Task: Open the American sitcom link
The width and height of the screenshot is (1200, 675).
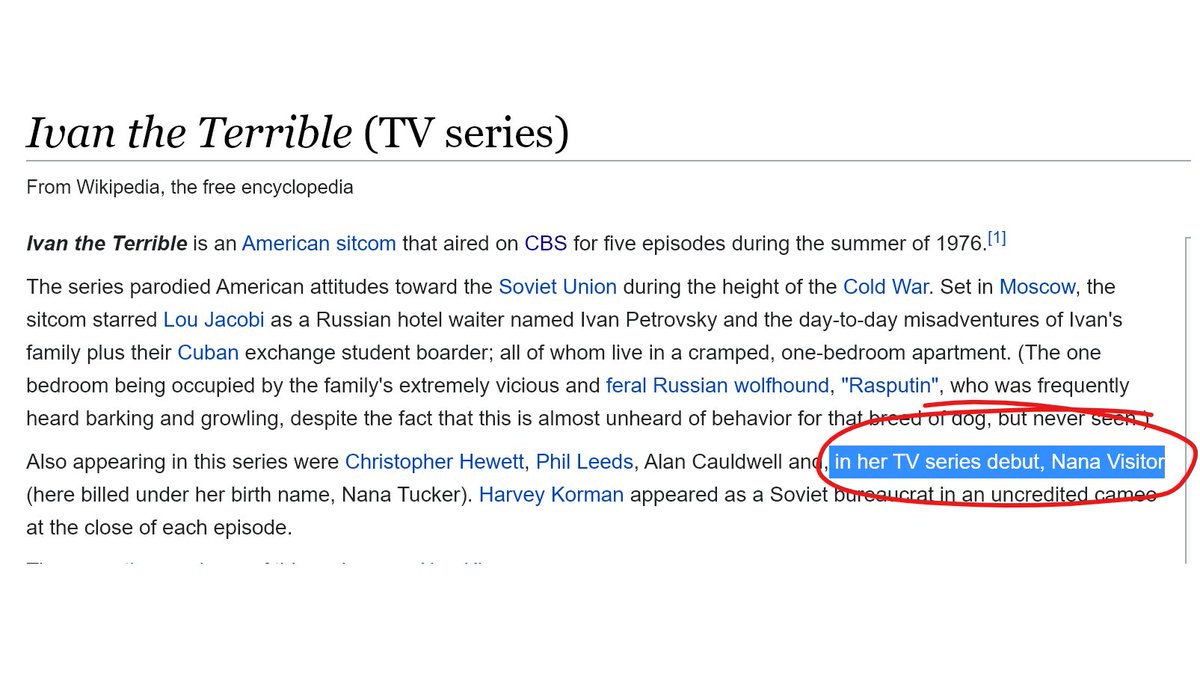Action: click(x=319, y=243)
